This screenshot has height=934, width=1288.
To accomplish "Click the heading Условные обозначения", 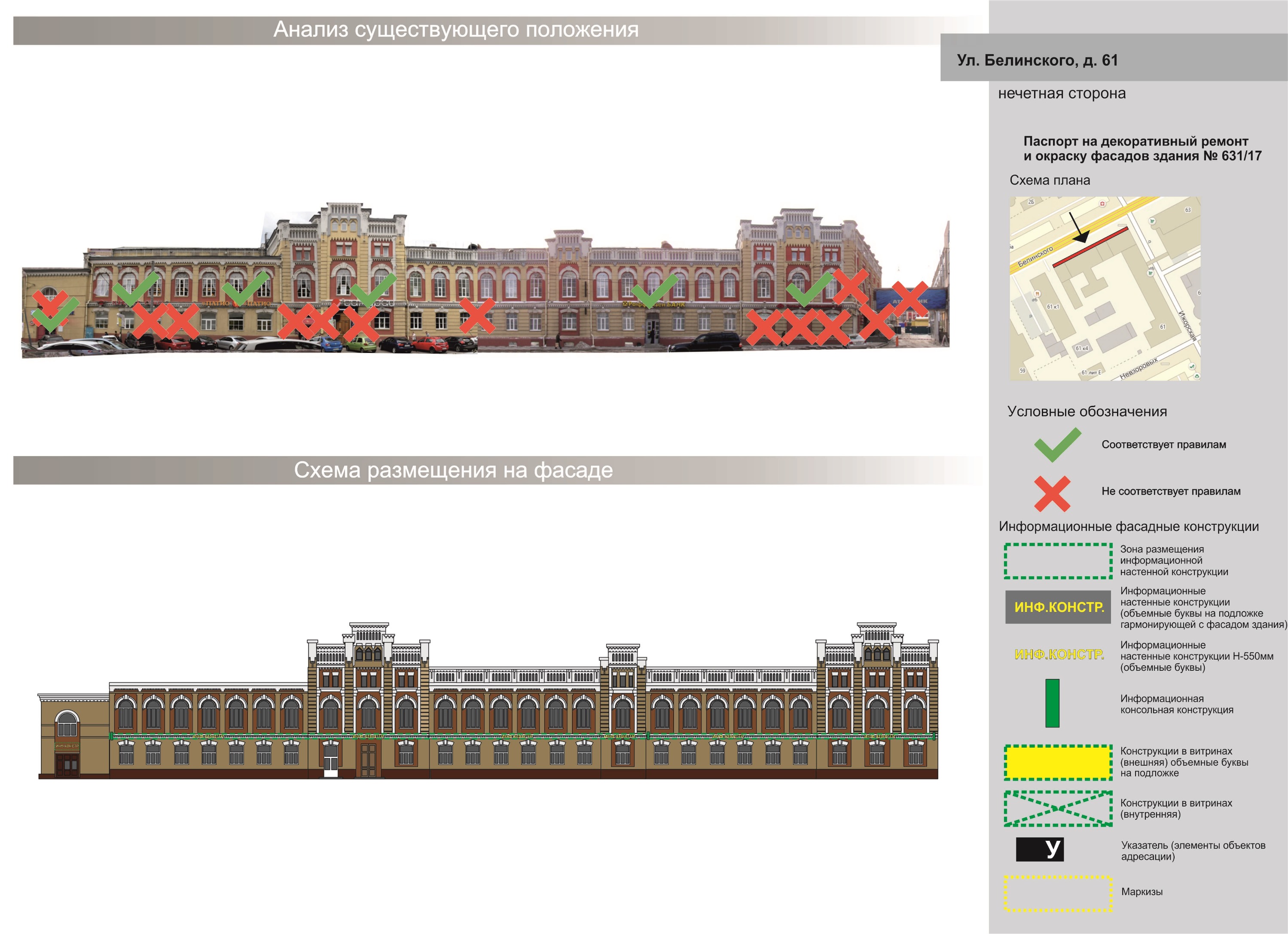I will tap(1087, 412).
